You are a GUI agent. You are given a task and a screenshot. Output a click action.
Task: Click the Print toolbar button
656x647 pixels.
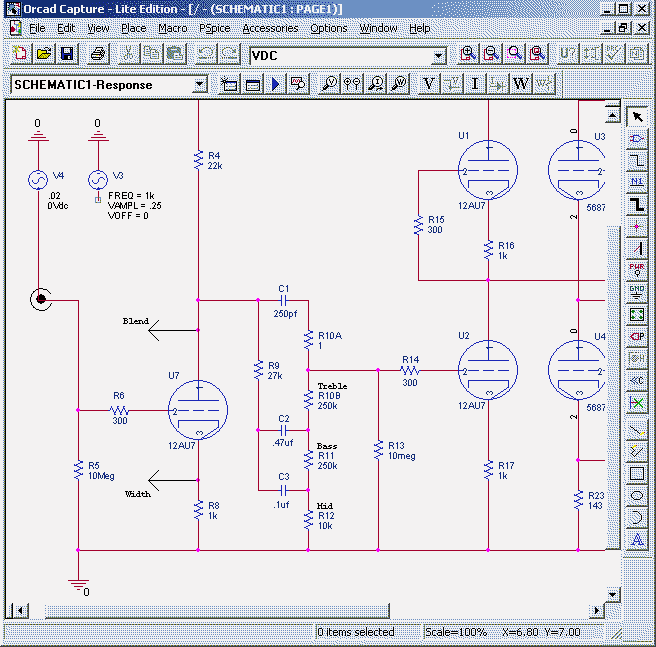97,54
